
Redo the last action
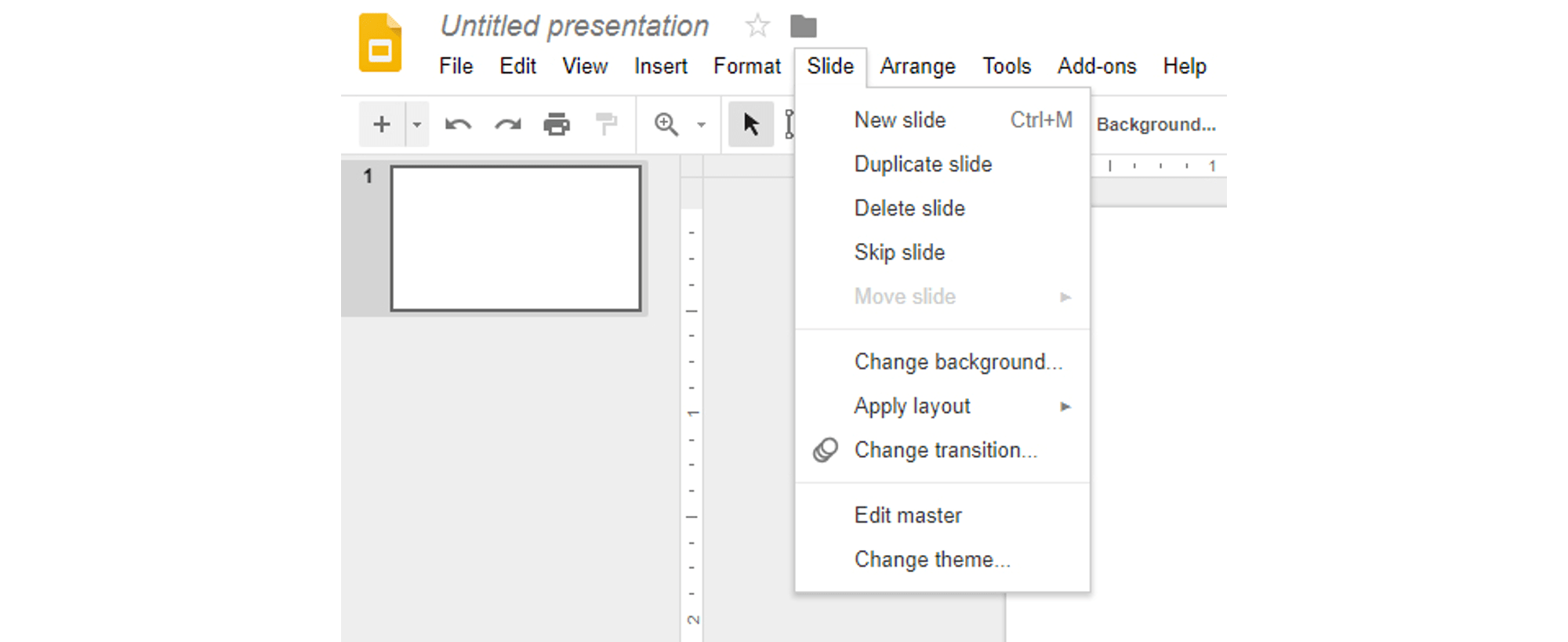507,124
